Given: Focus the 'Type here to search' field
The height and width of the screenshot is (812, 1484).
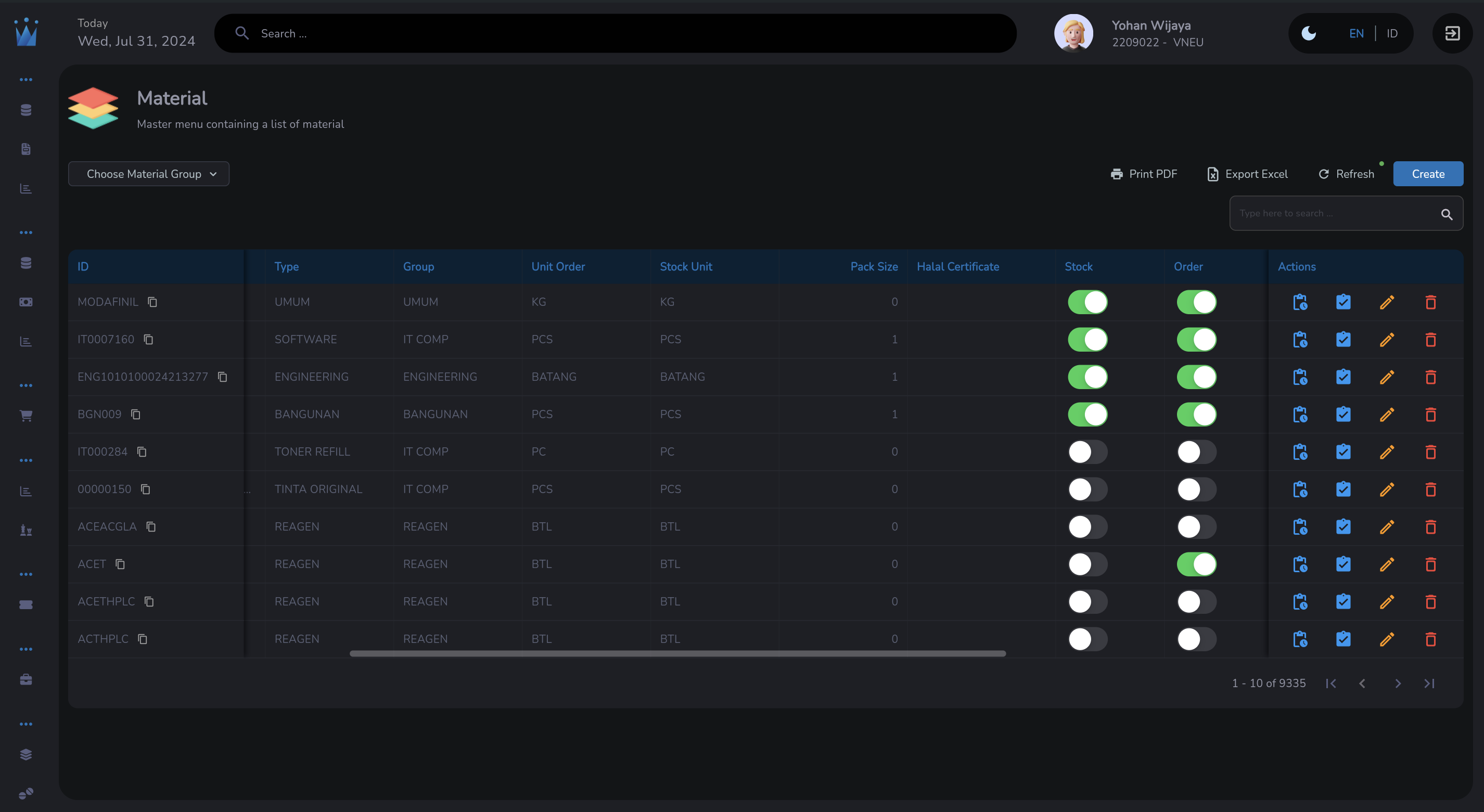Looking at the screenshot, I should pos(1346,213).
